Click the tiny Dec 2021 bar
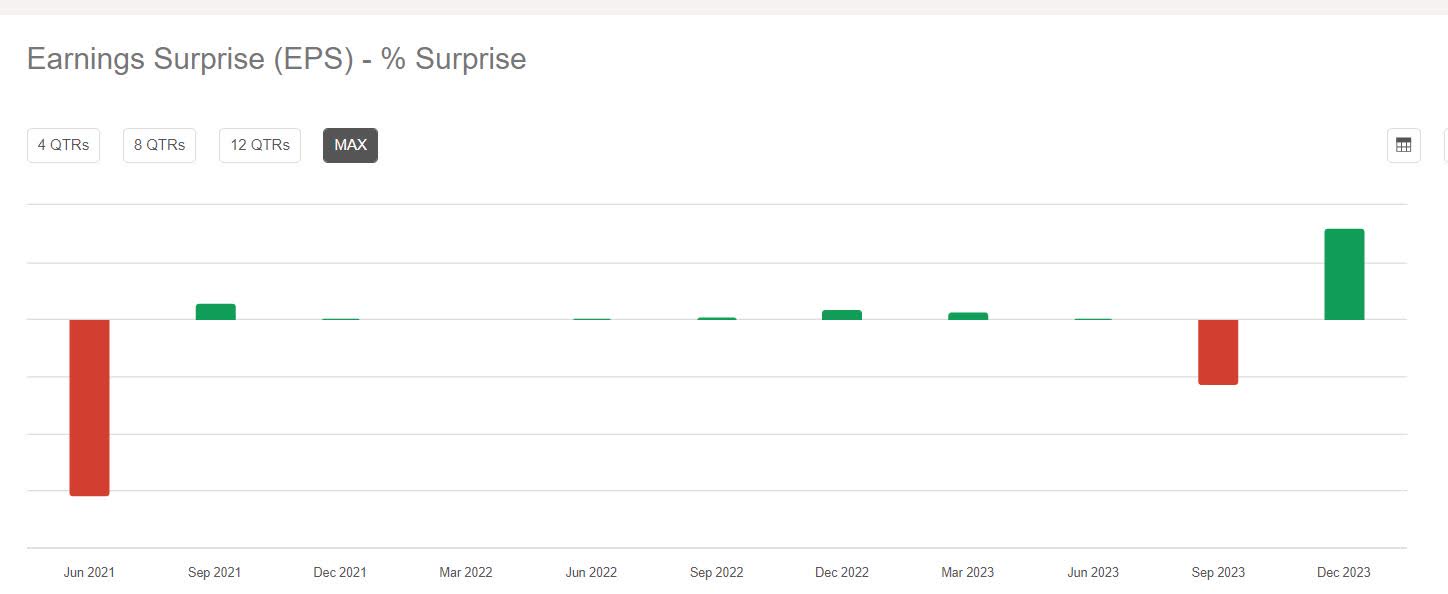The width and height of the screenshot is (1448, 594). tap(340, 319)
